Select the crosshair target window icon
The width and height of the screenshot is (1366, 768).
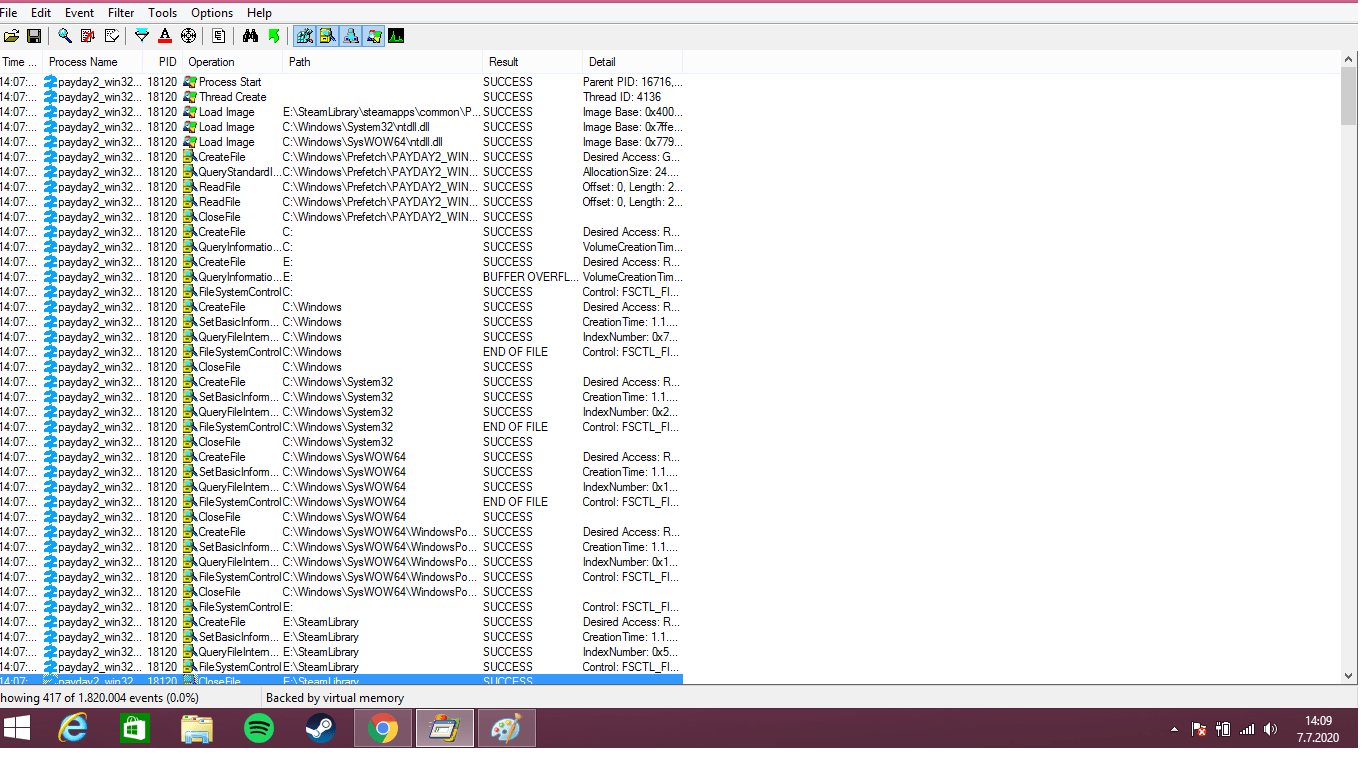[x=188, y=36]
